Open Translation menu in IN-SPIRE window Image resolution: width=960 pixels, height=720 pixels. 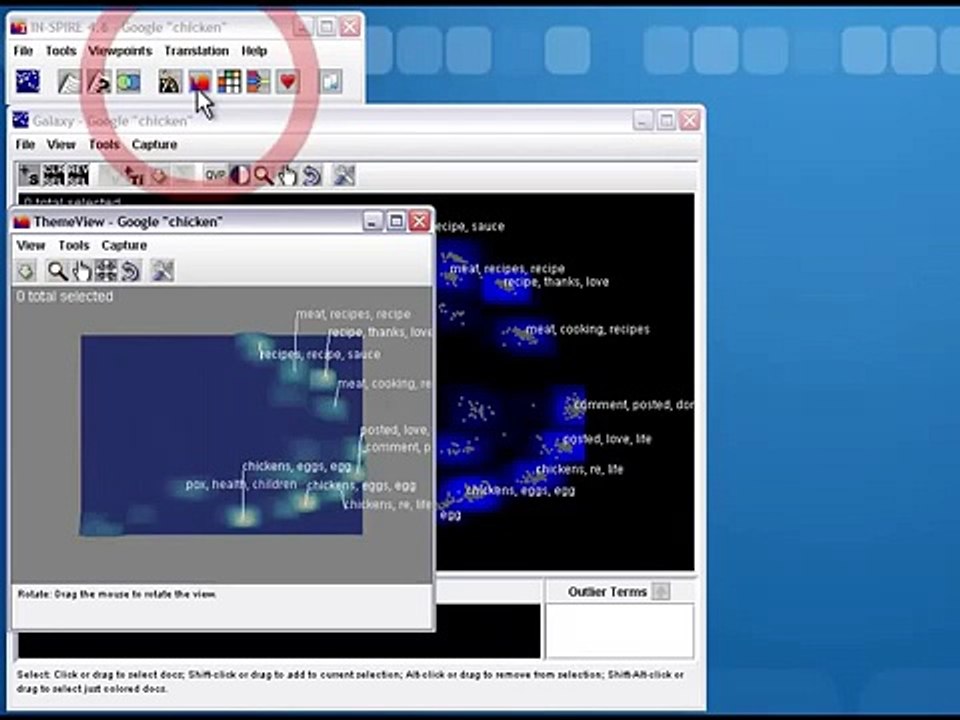(x=197, y=51)
